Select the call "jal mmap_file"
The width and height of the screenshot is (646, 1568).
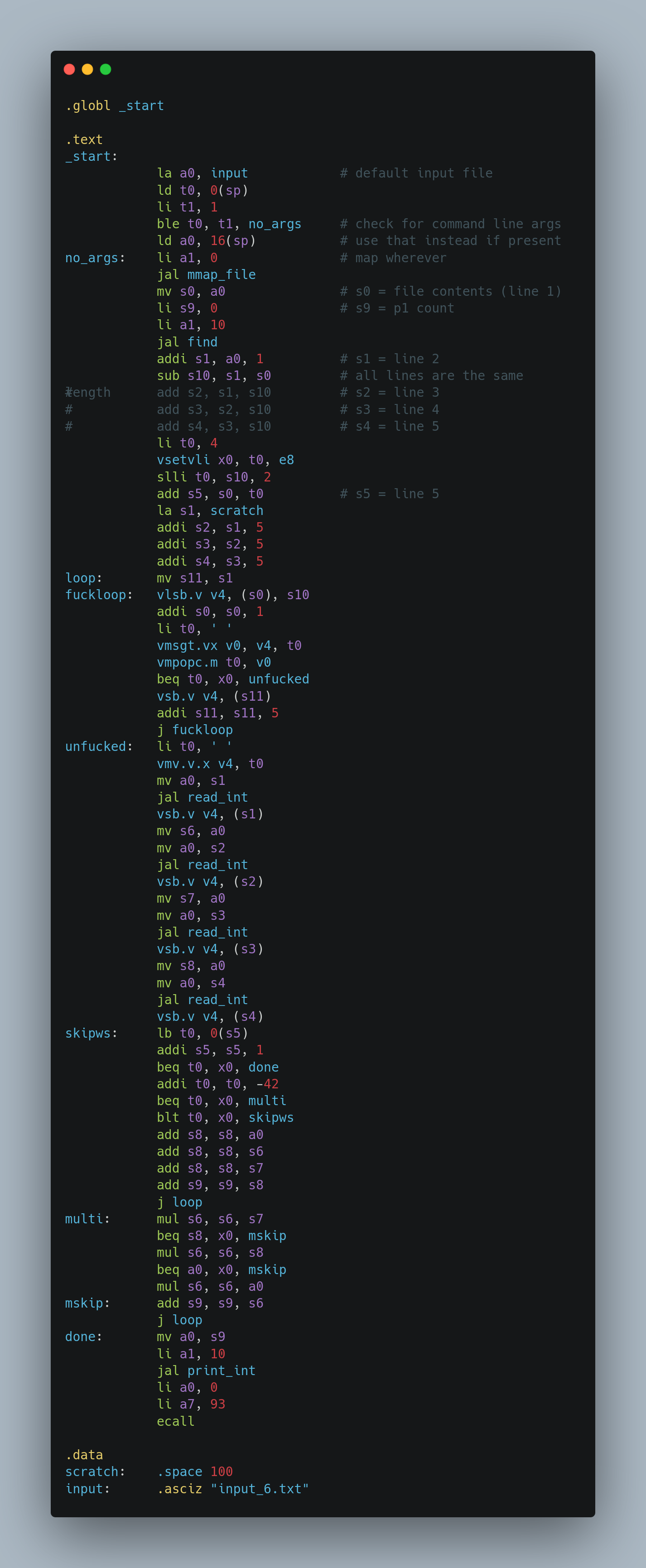click(207, 274)
